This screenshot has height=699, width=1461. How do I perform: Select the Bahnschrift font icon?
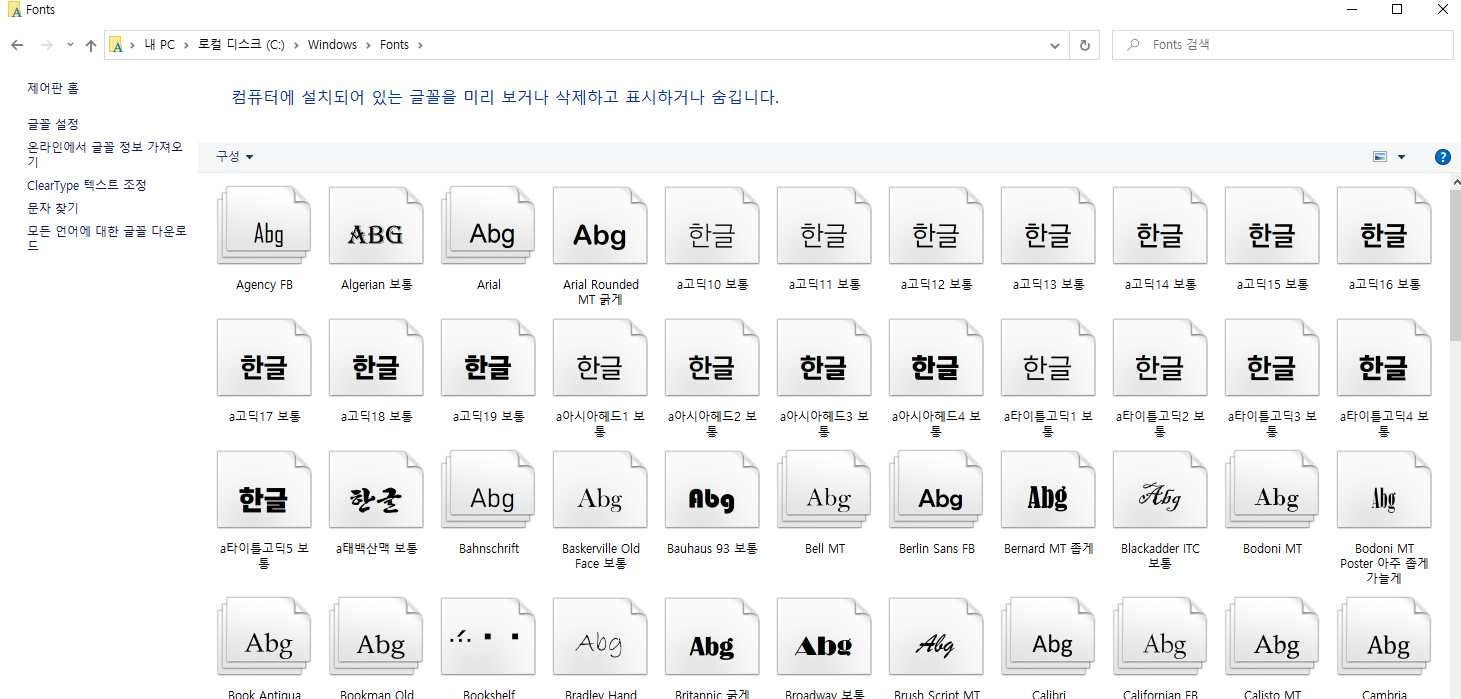coord(488,490)
